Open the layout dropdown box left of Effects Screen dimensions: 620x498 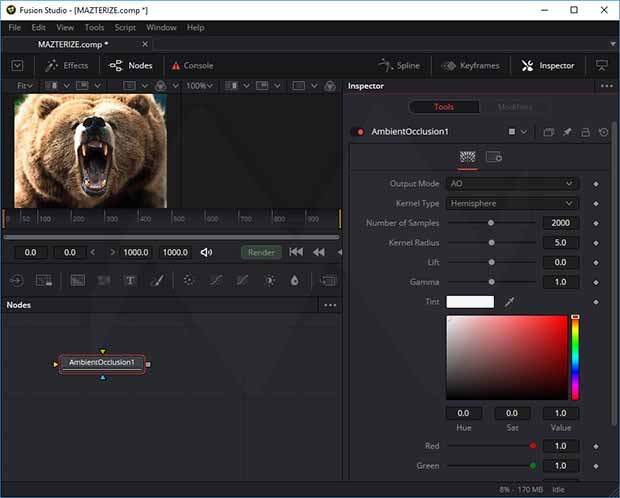pos(17,66)
